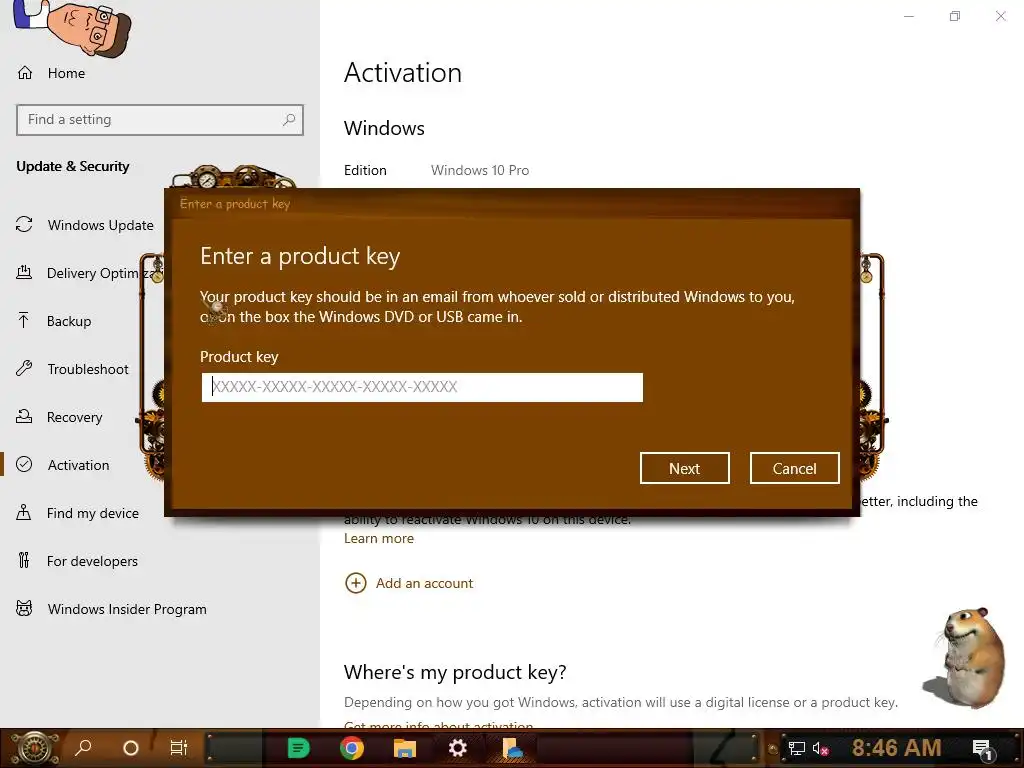Image resolution: width=1024 pixels, height=768 pixels.
Task: Focus the Find a setting search box
Action: coord(160,120)
